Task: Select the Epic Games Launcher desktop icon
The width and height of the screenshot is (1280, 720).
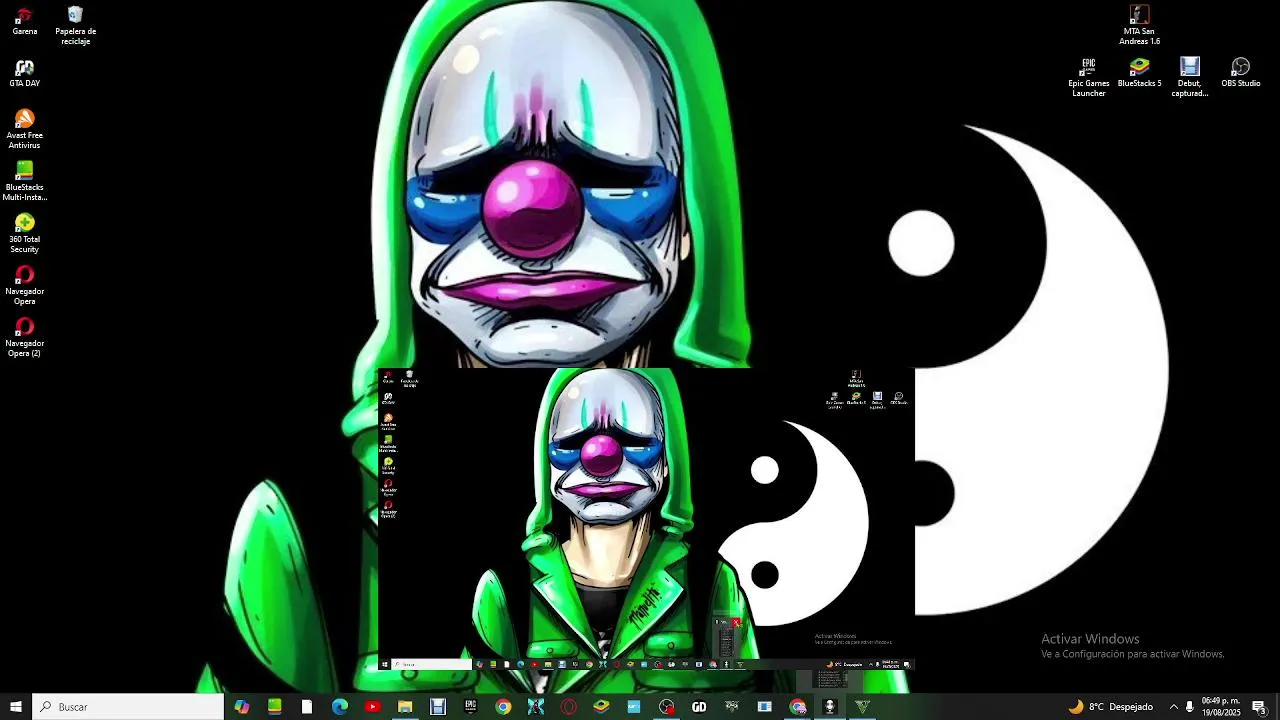Action: click(1089, 77)
